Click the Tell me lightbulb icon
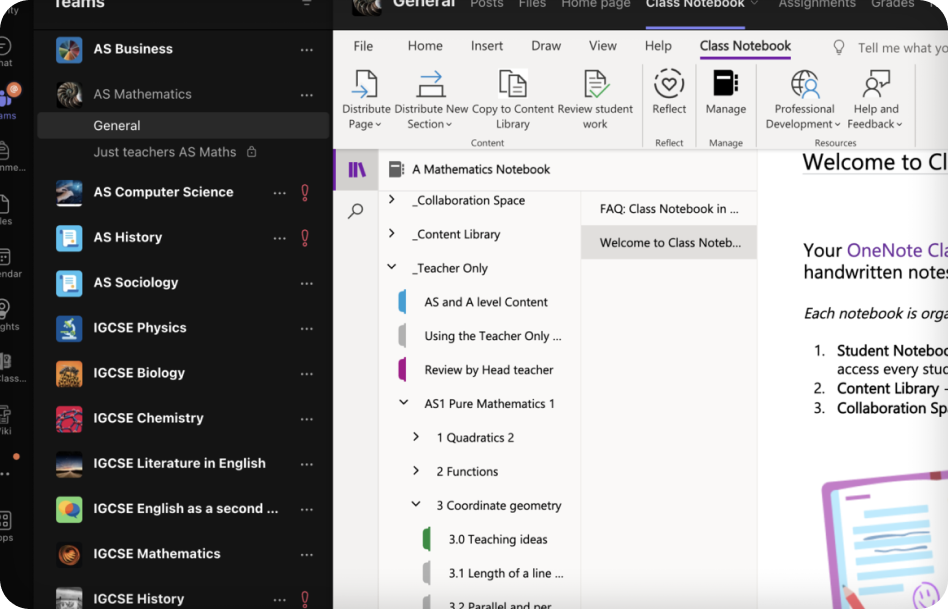Viewport: 948px width, 609px height. click(x=839, y=47)
